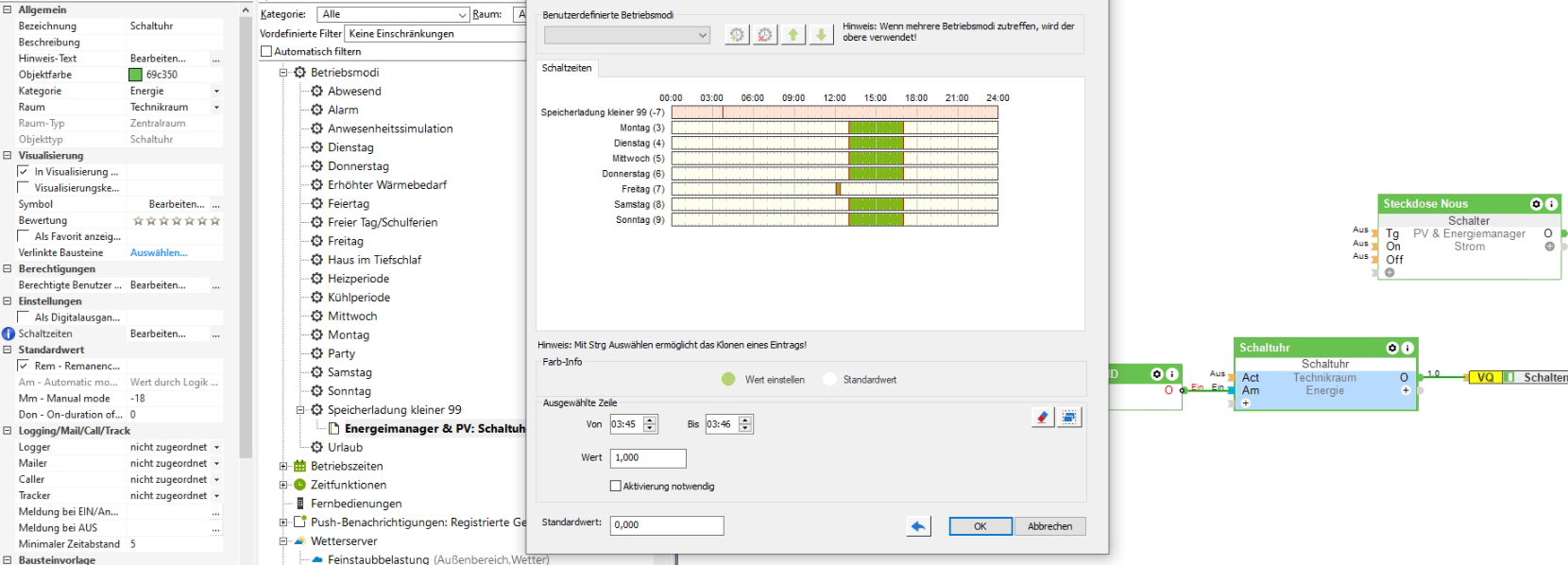Click the Abbrechen button
This screenshot has height=565, width=1568.
(1049, 526)
